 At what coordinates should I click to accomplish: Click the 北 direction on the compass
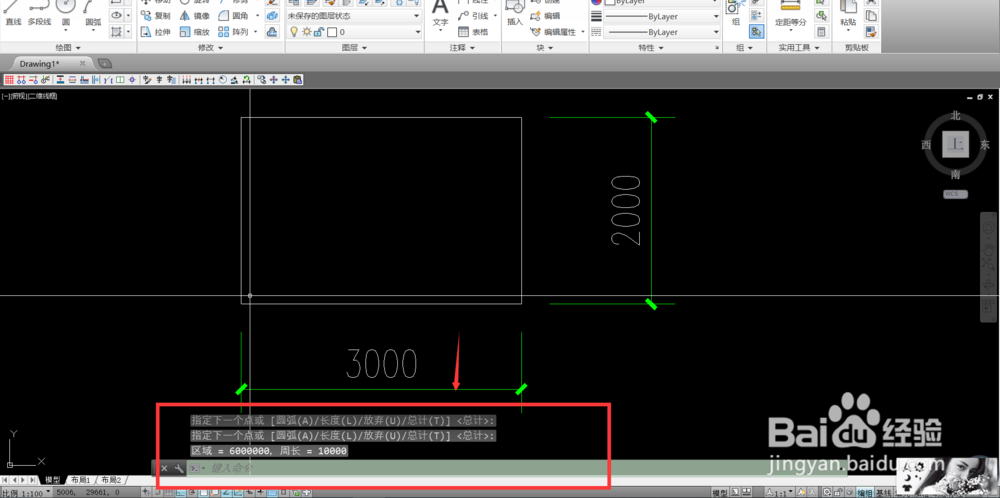tap(955, 115)
